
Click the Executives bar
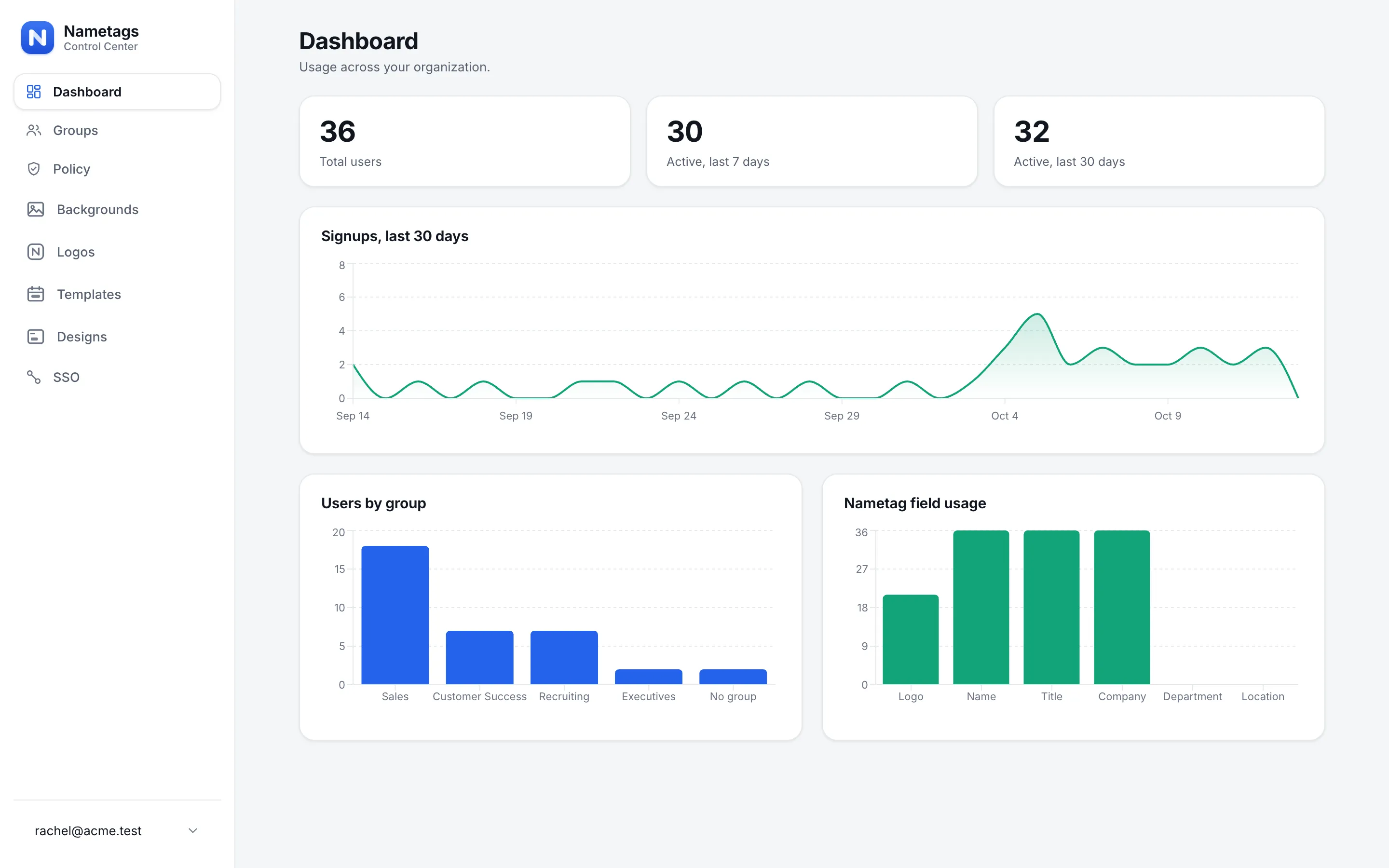[x=649, y=677]
